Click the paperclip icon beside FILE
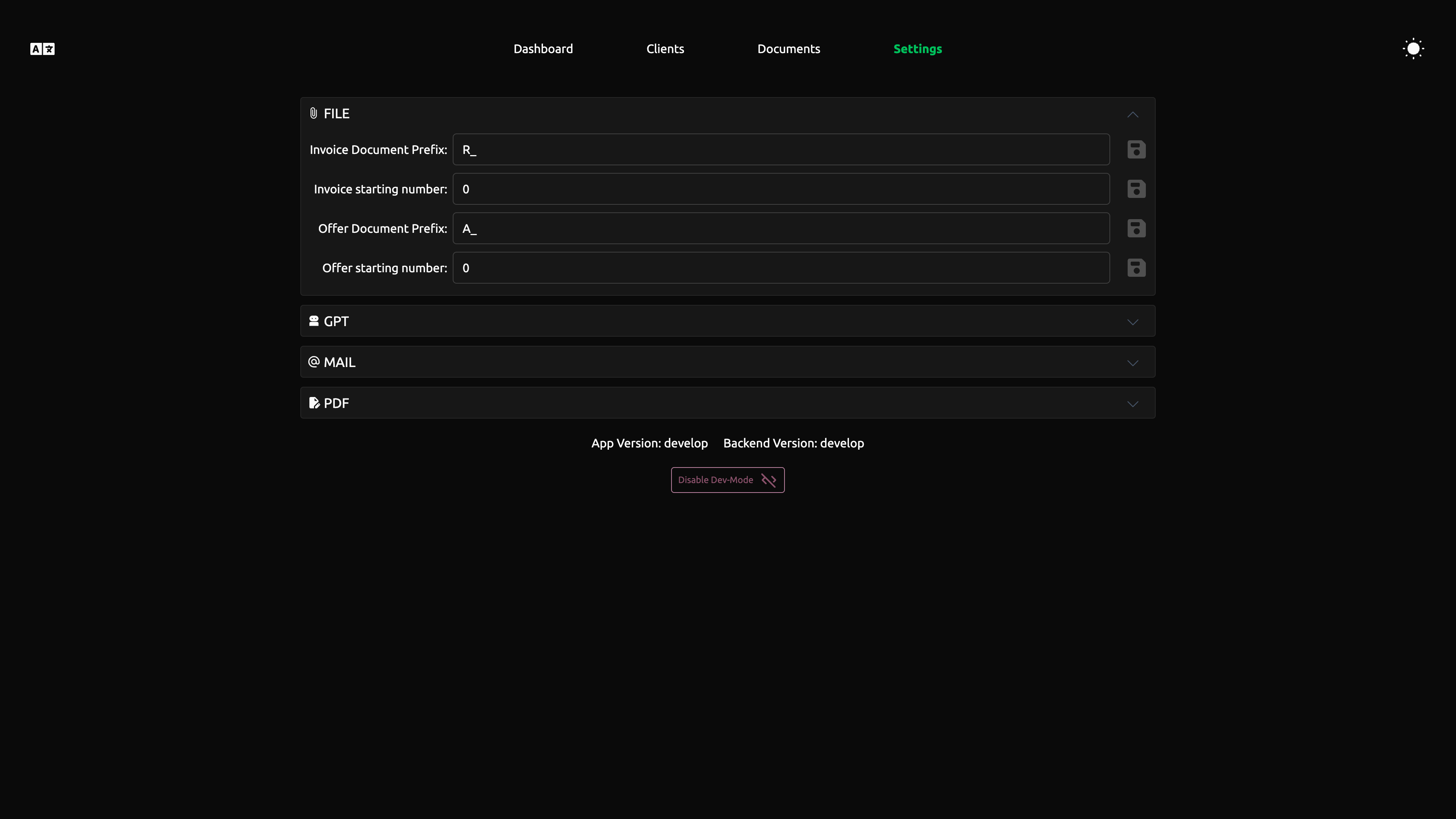 [314, 114]
